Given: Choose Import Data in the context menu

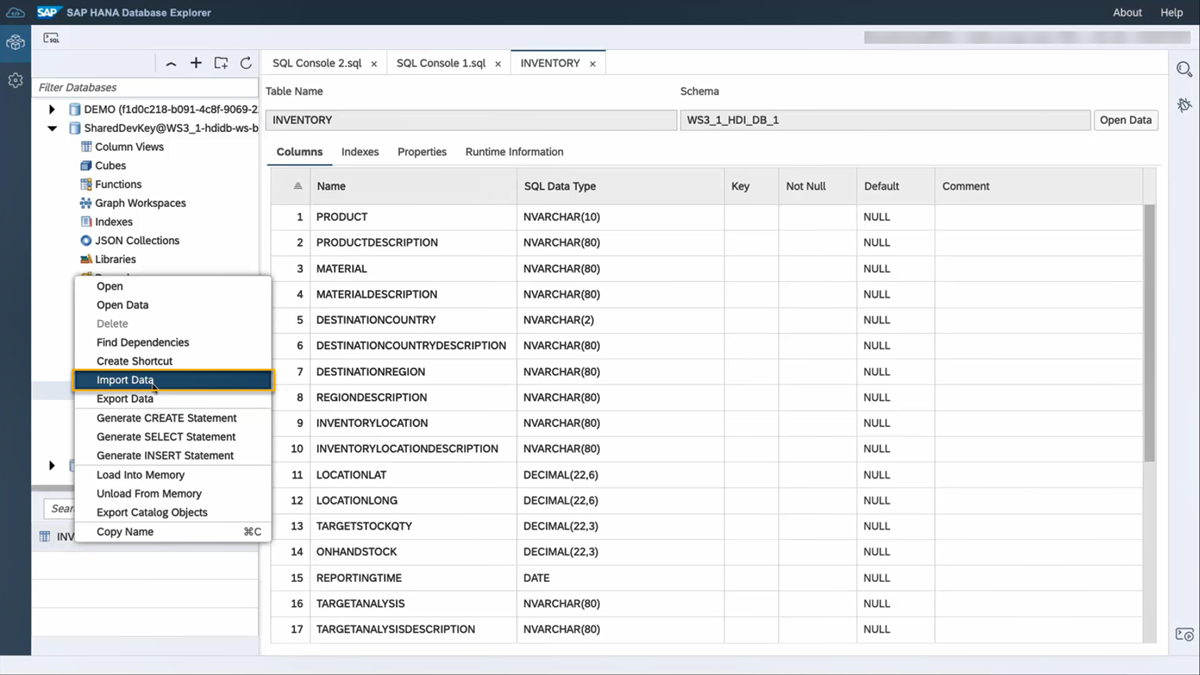Looking at the screenshot, I should click(x=172, y=380).
